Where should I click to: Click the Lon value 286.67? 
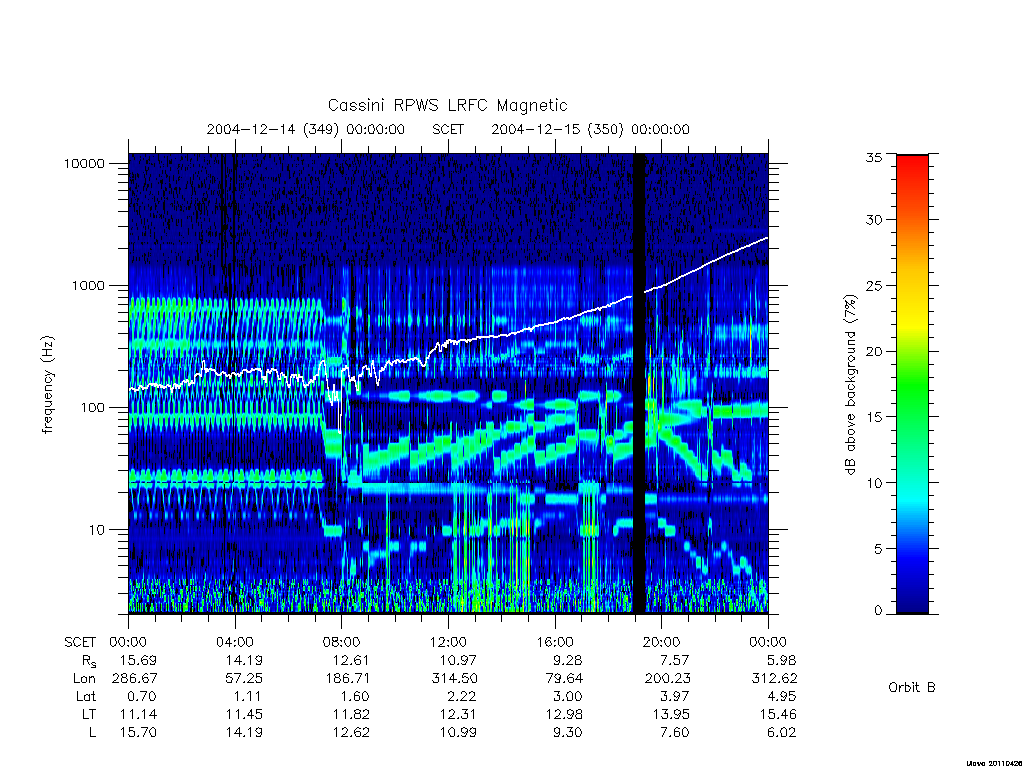tap(135, 679)
